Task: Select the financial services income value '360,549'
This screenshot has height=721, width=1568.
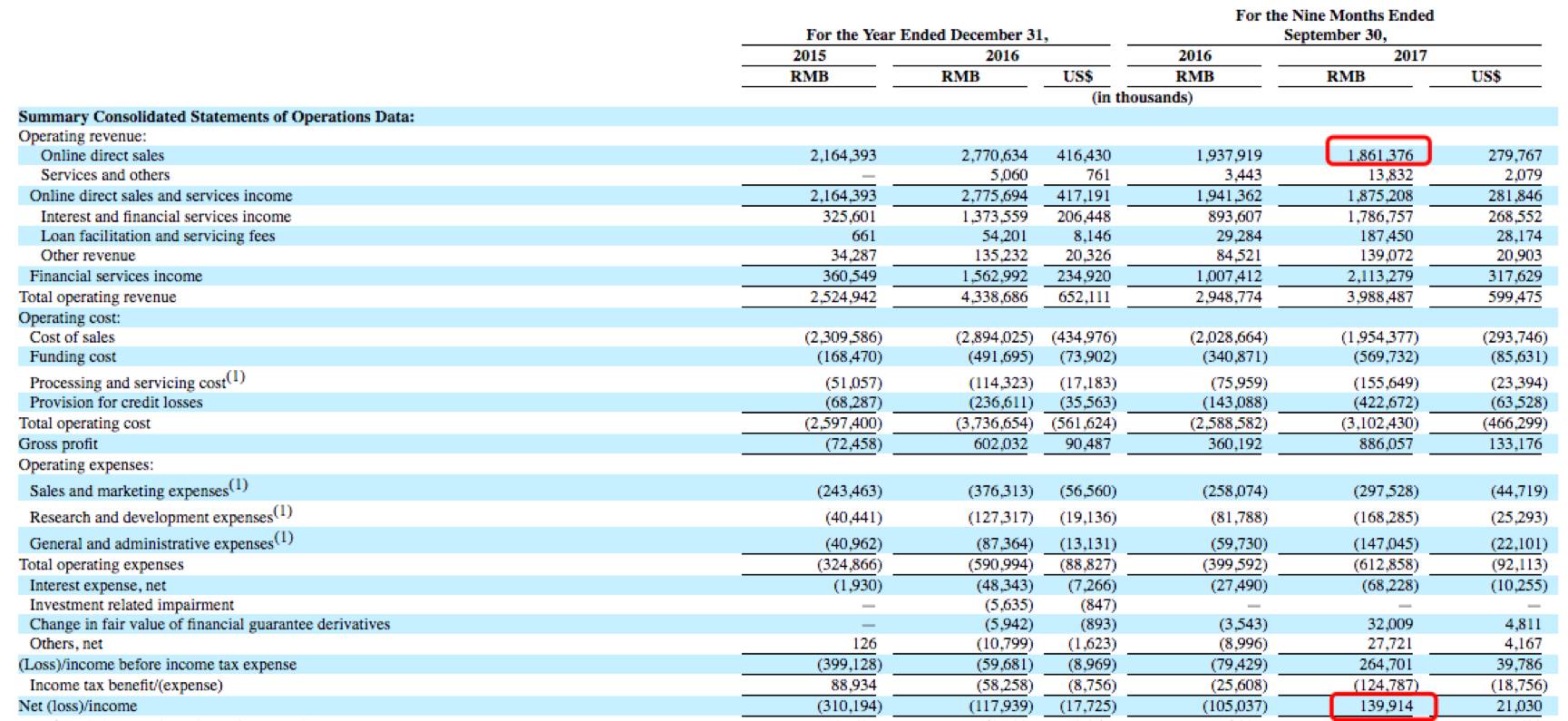Action: (849, 276)
